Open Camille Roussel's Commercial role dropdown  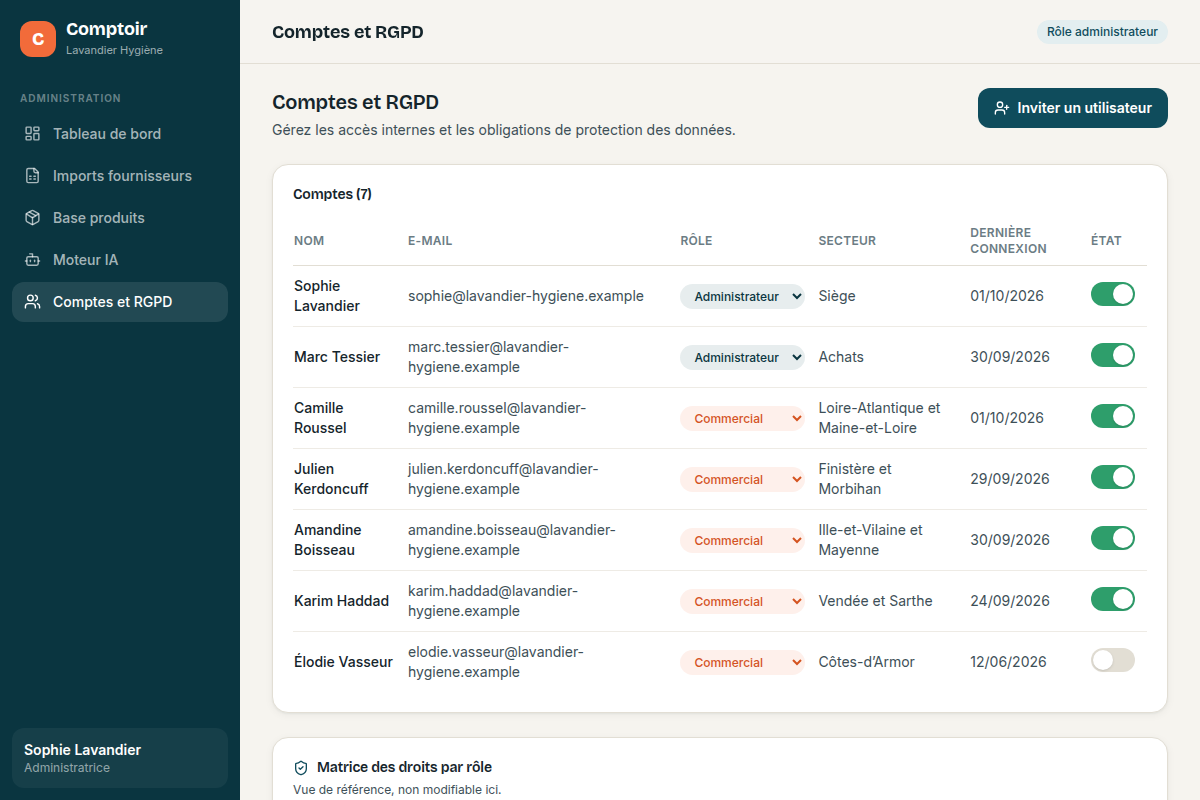(742, 418)
